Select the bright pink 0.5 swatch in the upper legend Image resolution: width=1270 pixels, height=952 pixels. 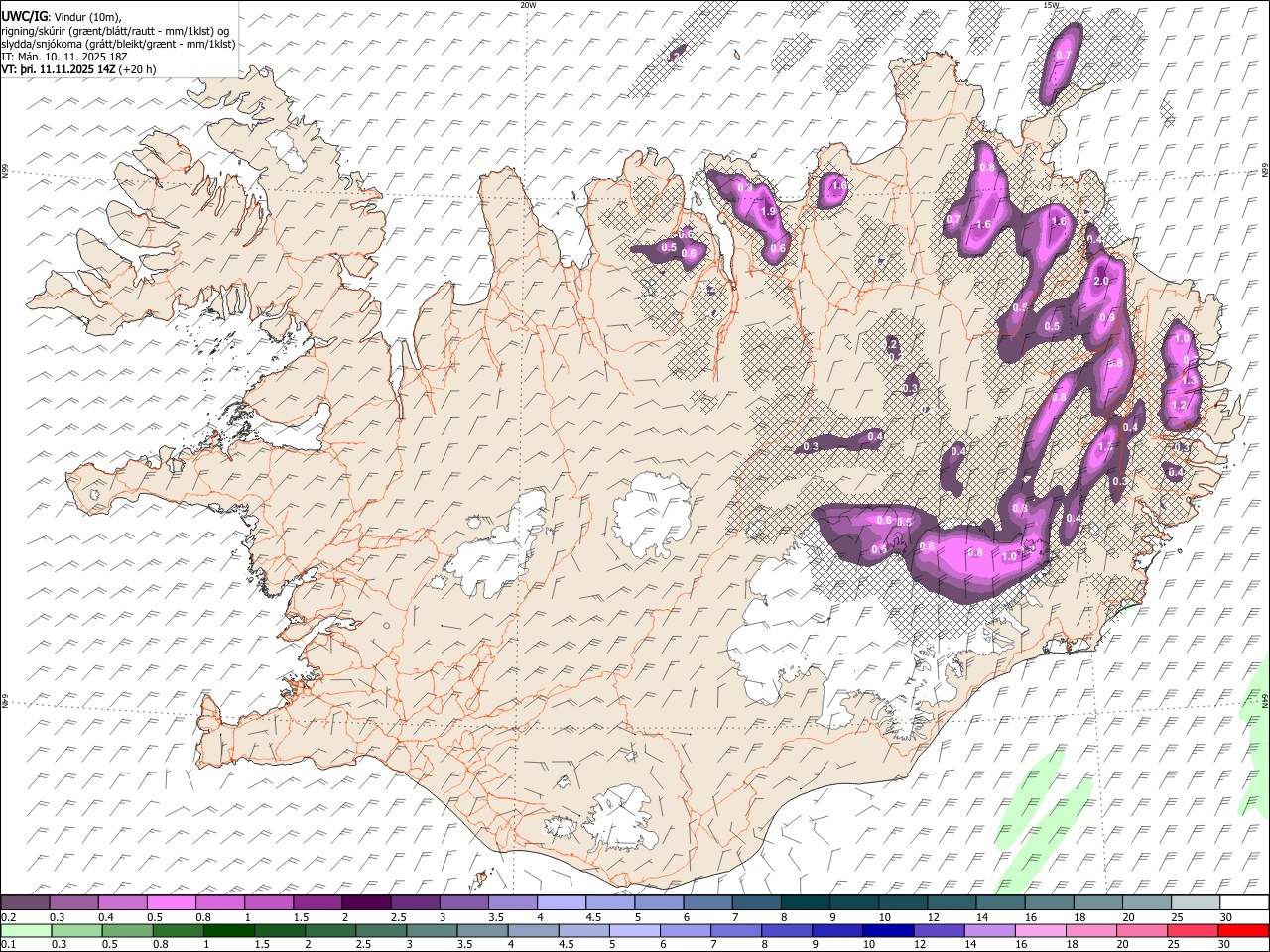click(172, 903)
